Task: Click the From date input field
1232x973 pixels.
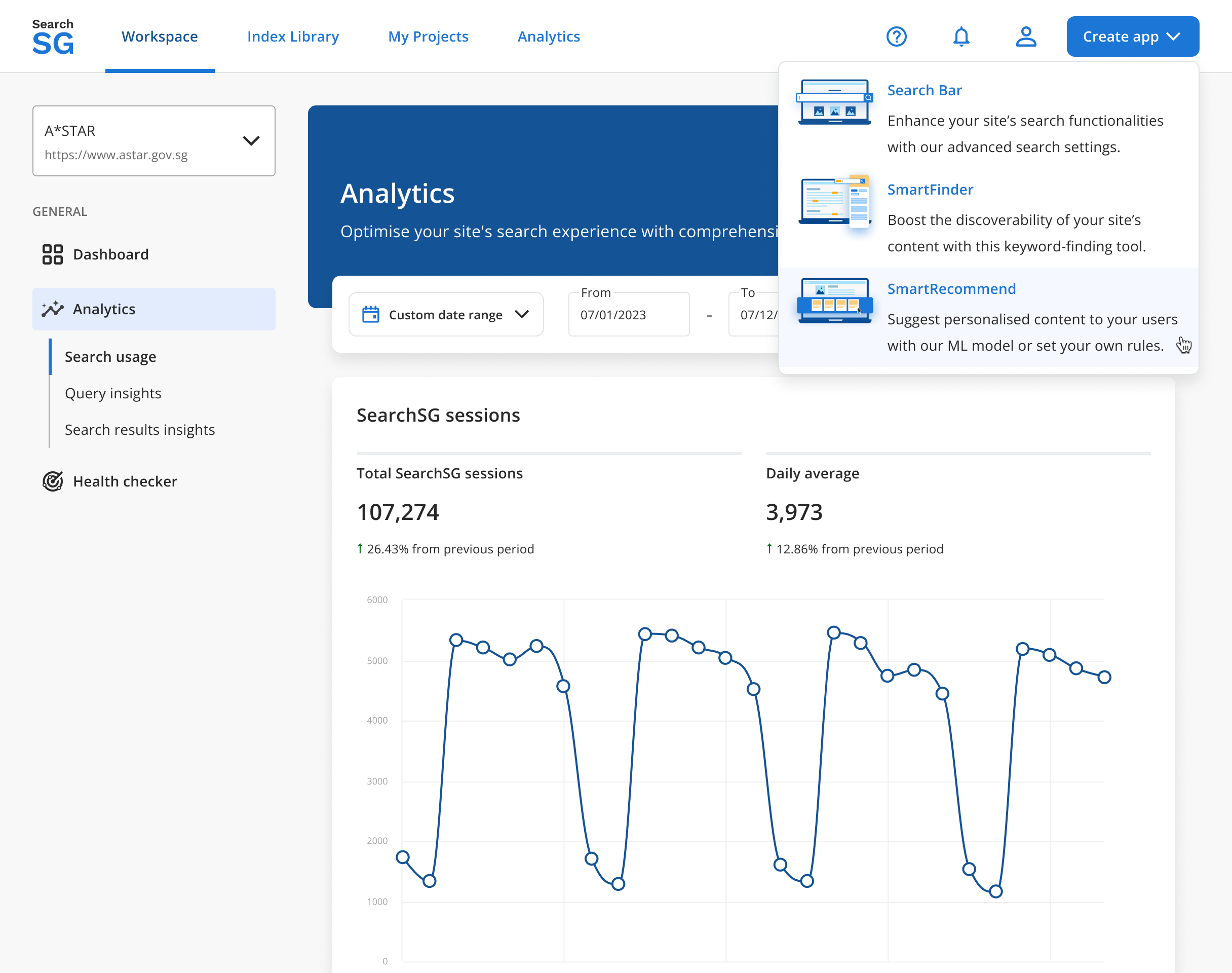Action: click(629, 314)
